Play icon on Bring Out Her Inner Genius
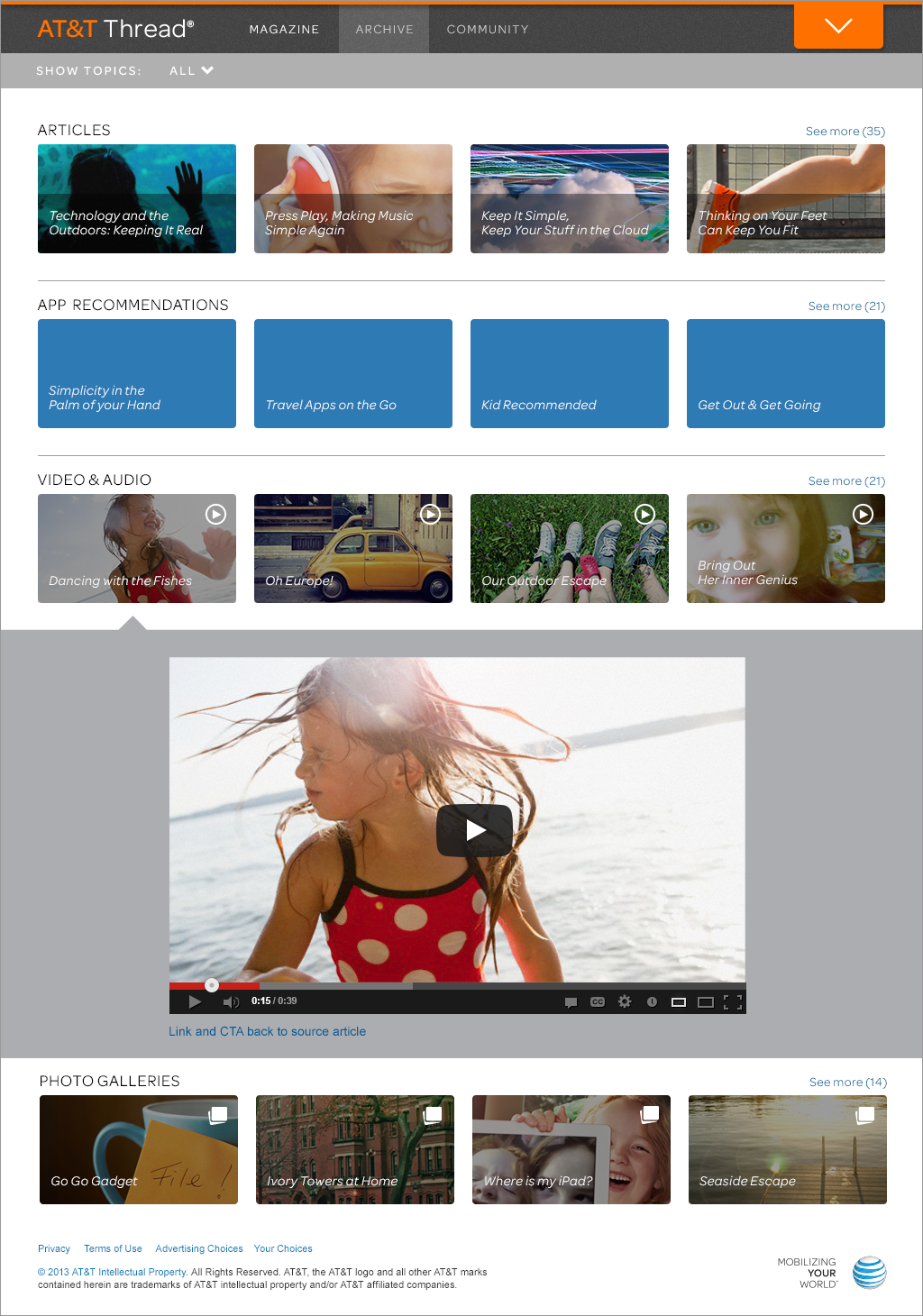Viewport: 923px width, 1316px height. 864,514
